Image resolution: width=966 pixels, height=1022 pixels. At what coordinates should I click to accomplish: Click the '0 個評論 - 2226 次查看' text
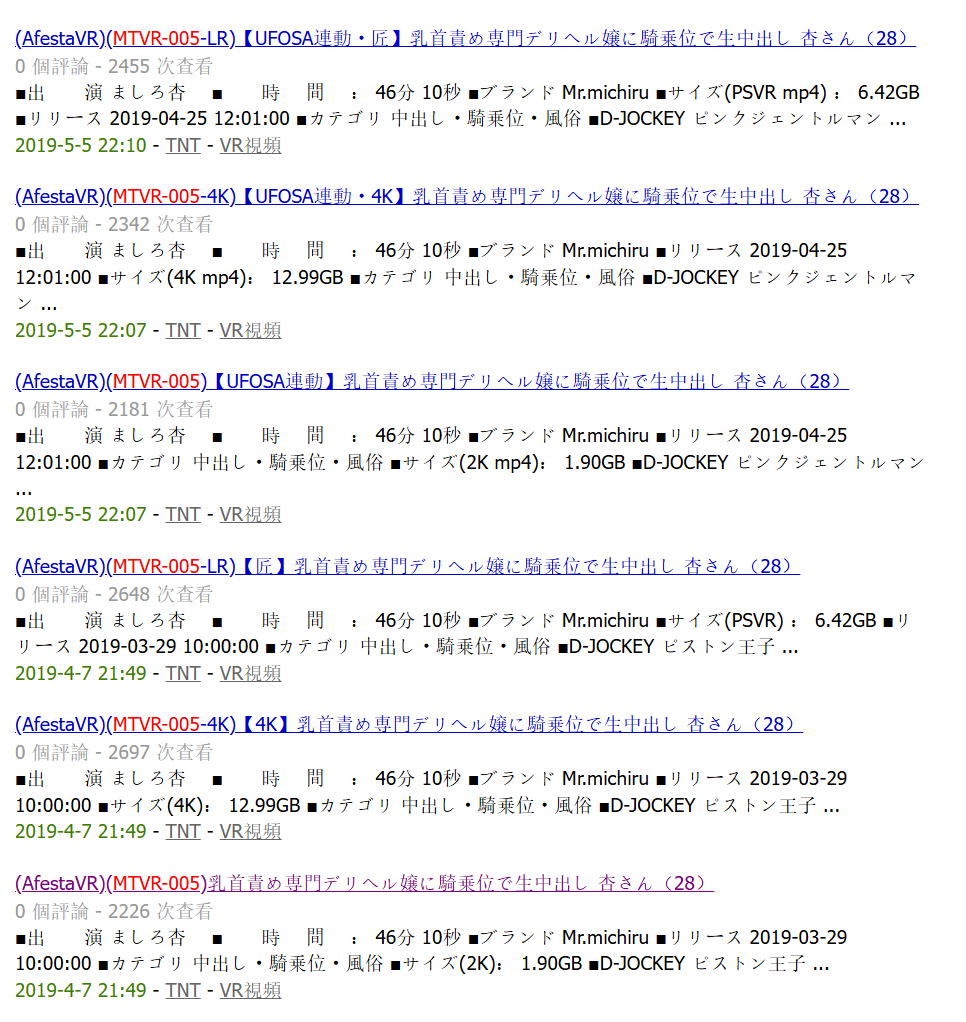114,911
